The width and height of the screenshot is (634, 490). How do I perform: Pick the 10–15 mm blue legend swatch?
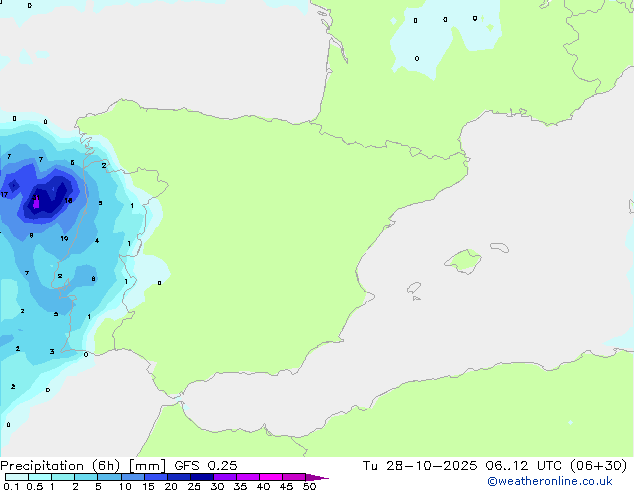click(132, 477)
